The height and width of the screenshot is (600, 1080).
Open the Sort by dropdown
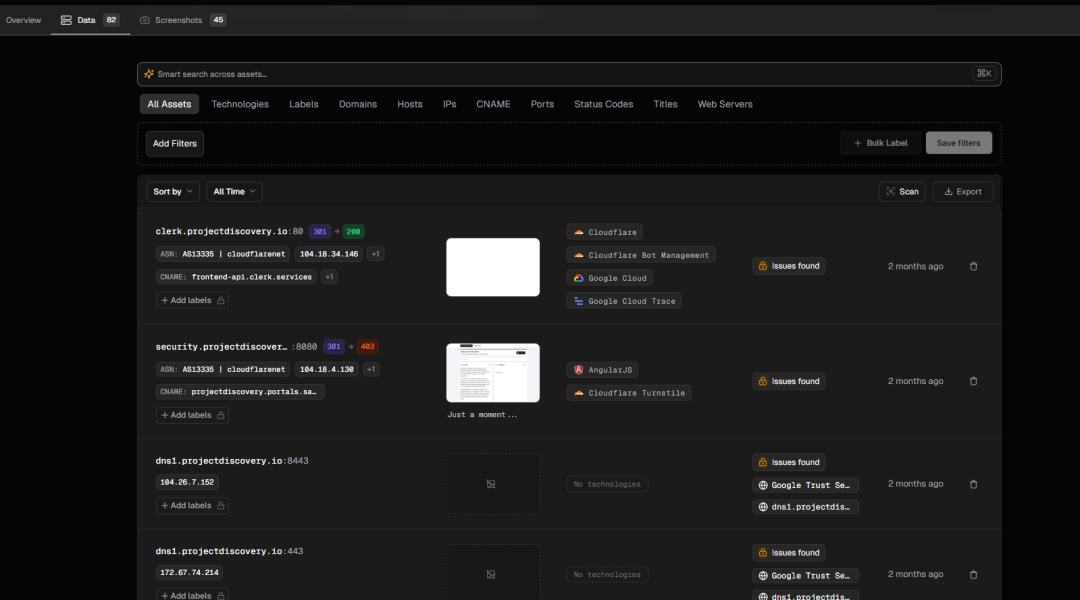coord(173,192)
